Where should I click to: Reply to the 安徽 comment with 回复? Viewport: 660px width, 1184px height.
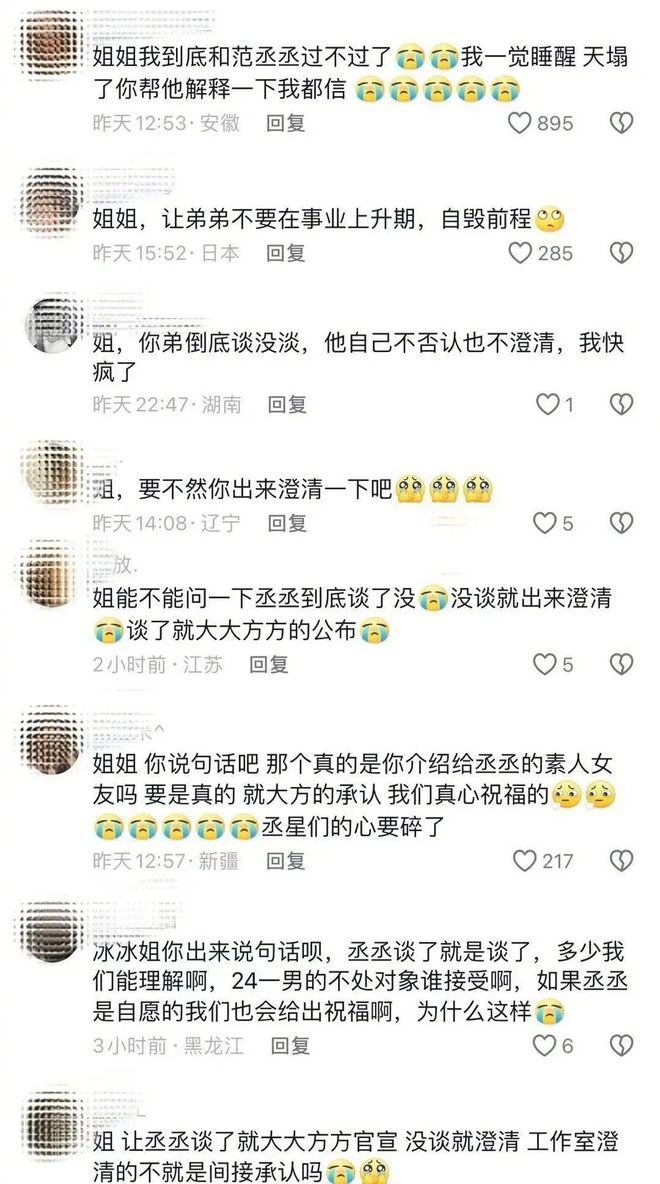(285, 122)
